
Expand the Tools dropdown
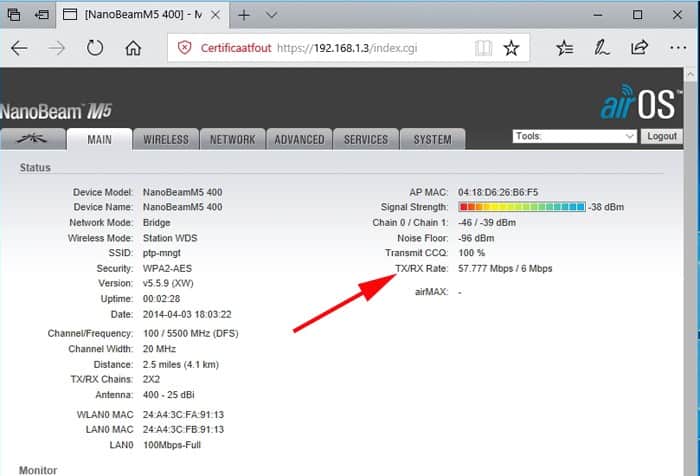(x=575, y=136)
